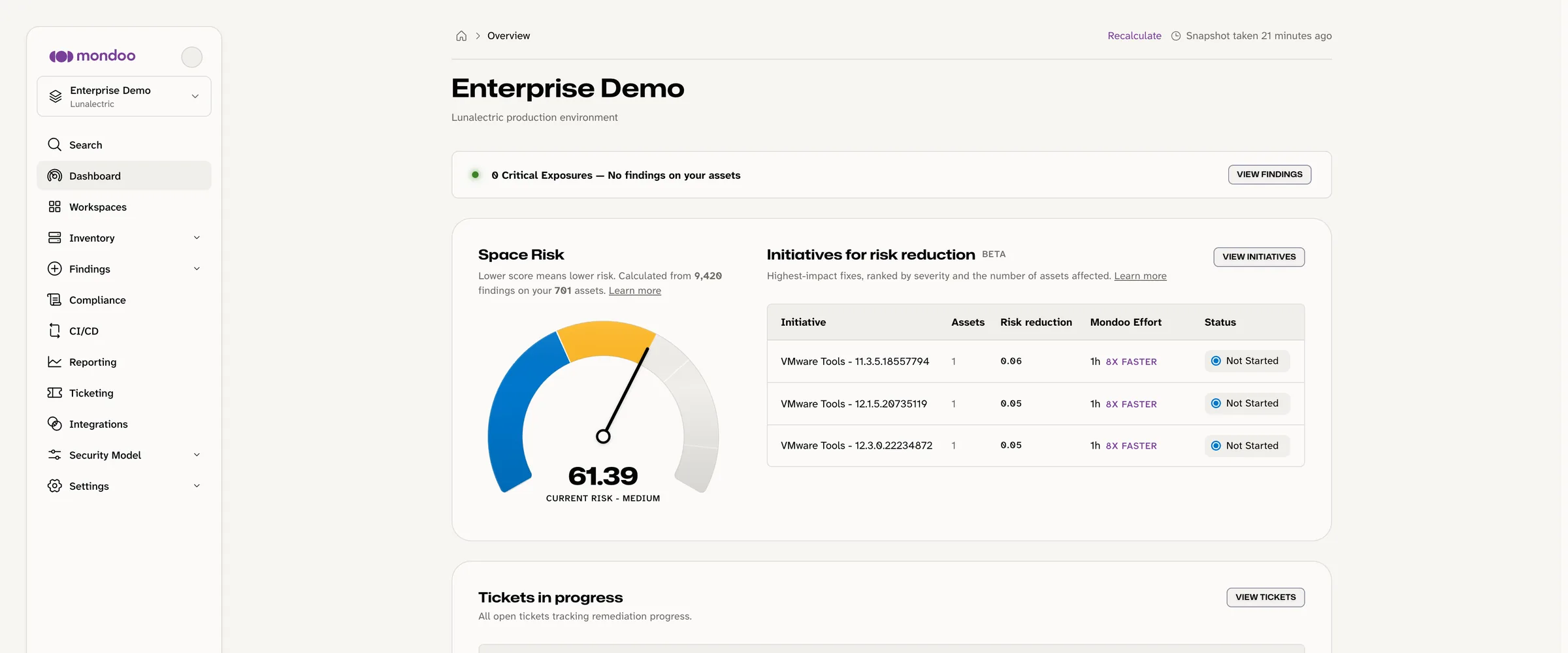Viewport: 1568px width, 653px height.
Task: Open the VMware Tools - 12.3.0.22234872 initiative
Action: click(x=857, y=445)
